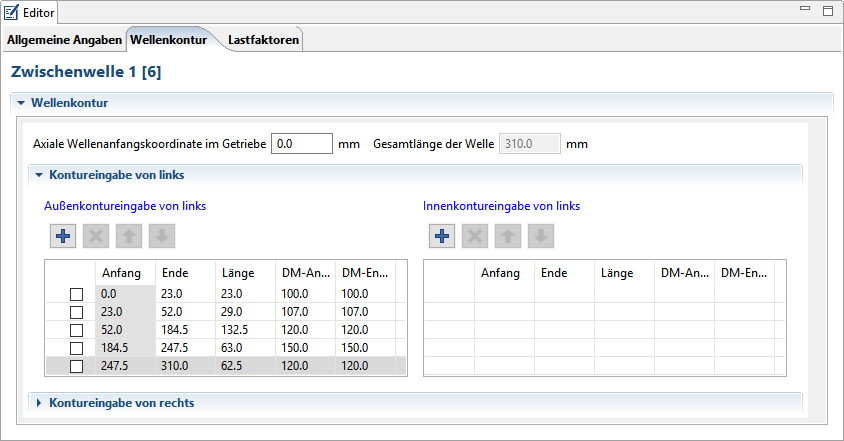Image resolution: width=844 pixels, height=441 pixels.
Task: Click delete row icon for Innenkontur
Action: 476,237
